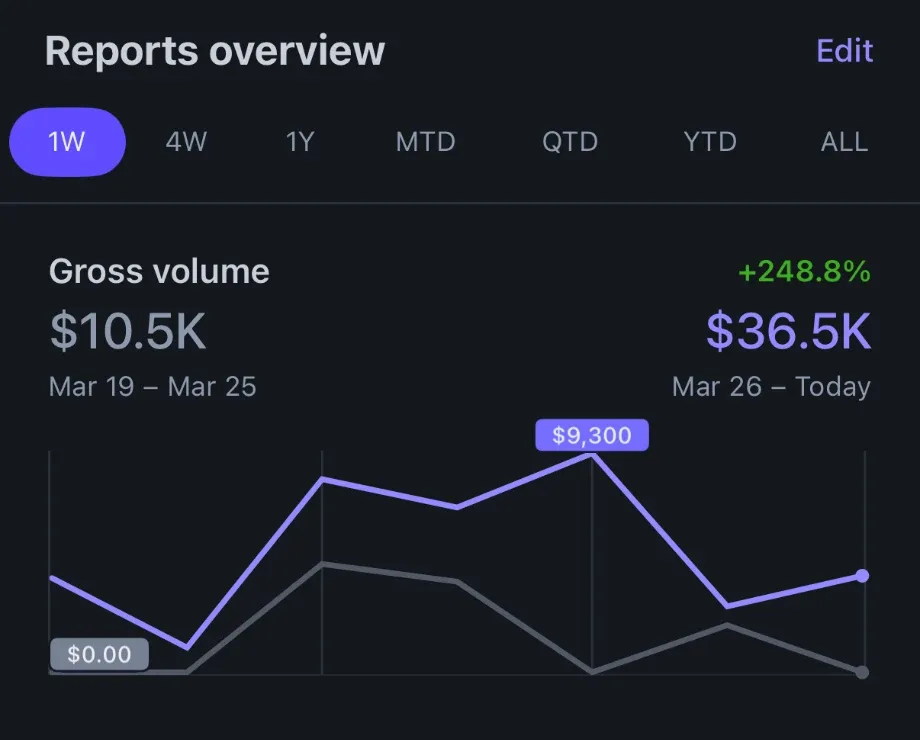Click the gray line's end data point
The image size is (920, 740).
(x=862, y=672)
